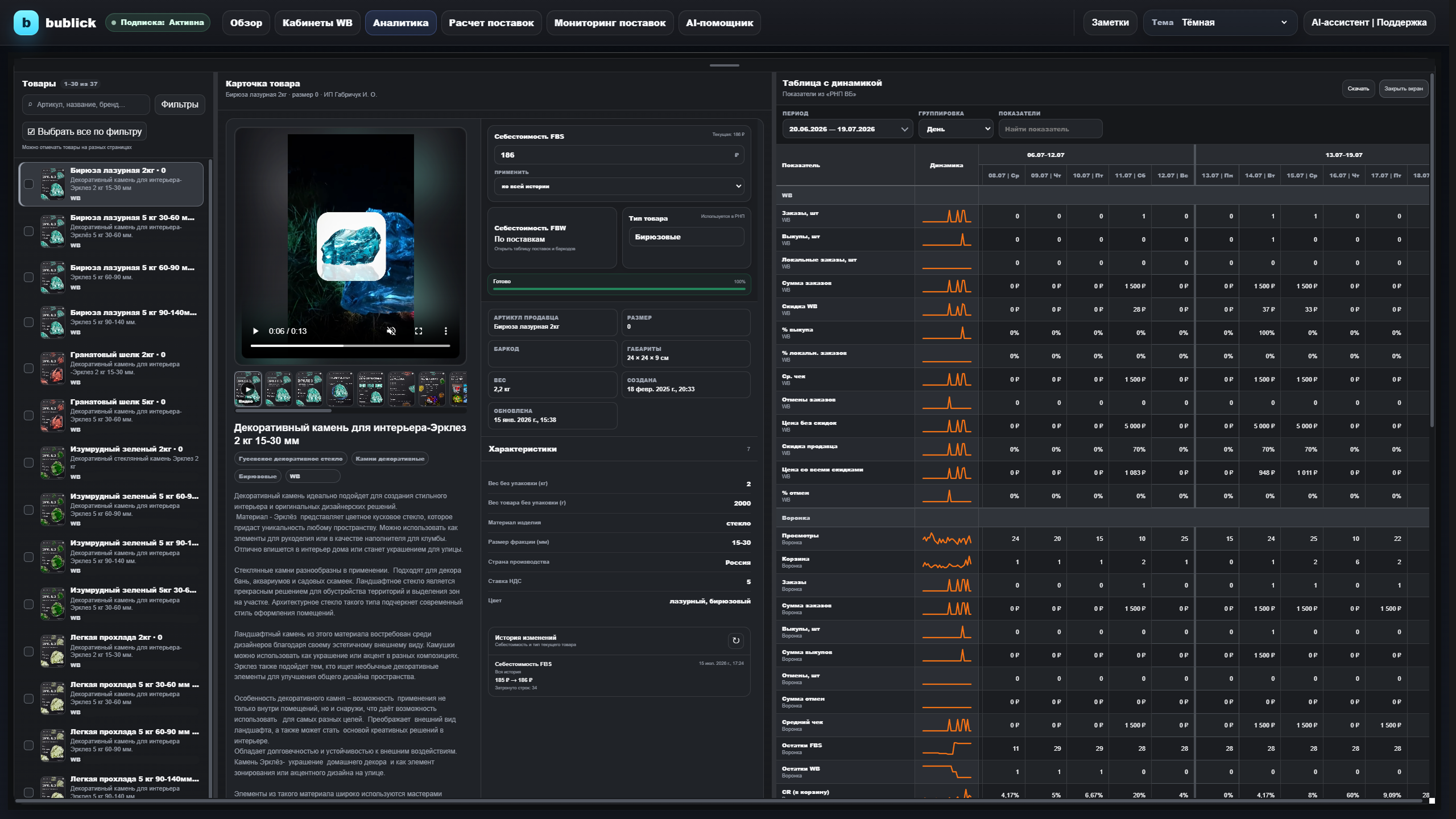This screenshot has width=1456, height=819.
Task: Open the Скидка WB sparkline chart
Action: (x=946, y=309)
